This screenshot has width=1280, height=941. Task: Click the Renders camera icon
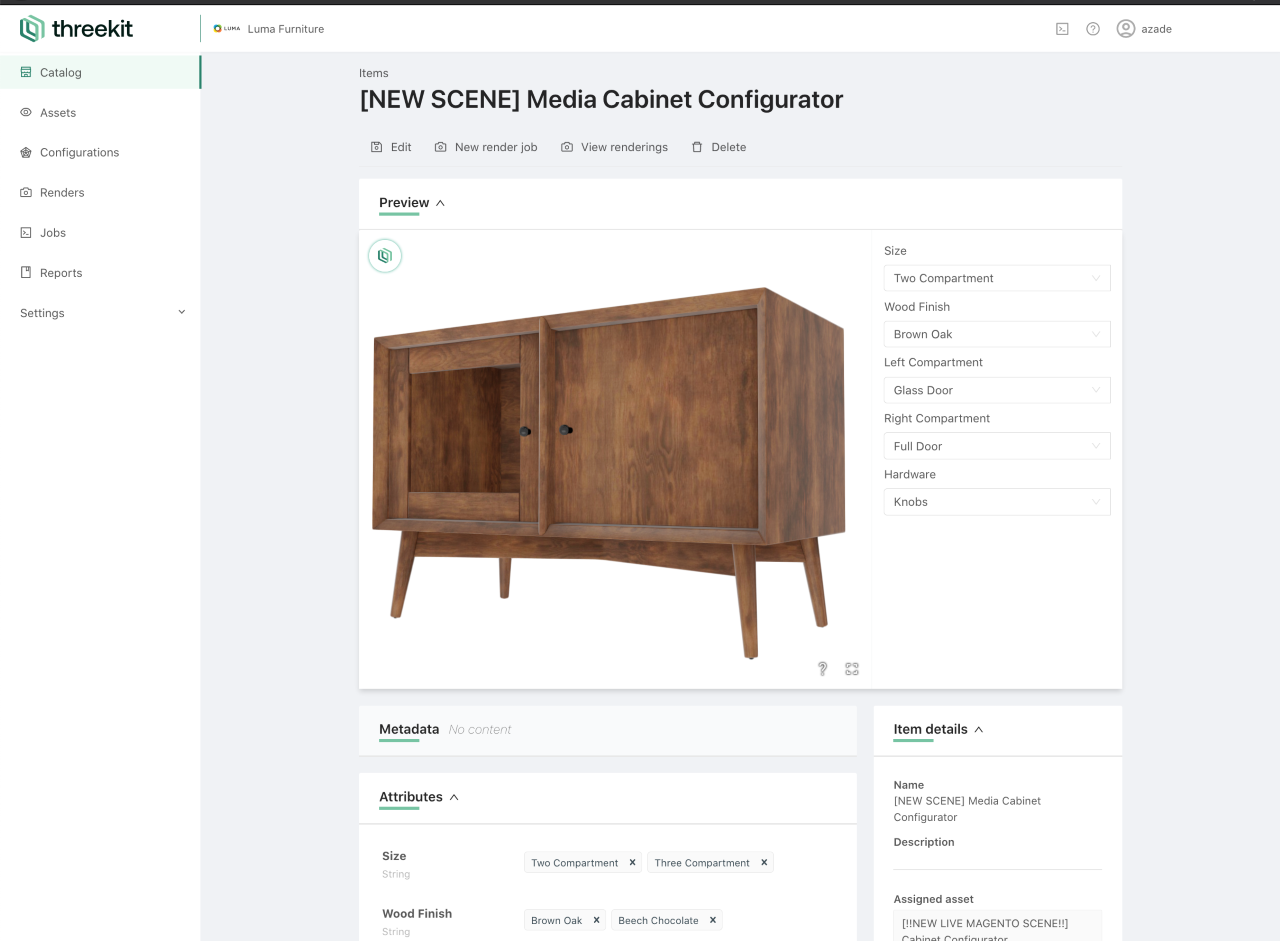26,192
